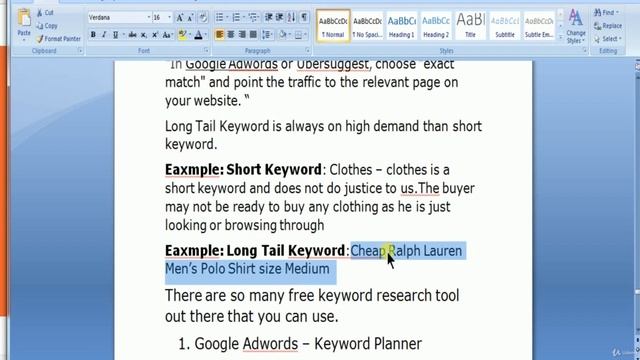Image resolution: width=640 pixels, height=360 pixels.
Task: Toggle bold formatting
Action: pyautogui.click(x=93, y=35)
